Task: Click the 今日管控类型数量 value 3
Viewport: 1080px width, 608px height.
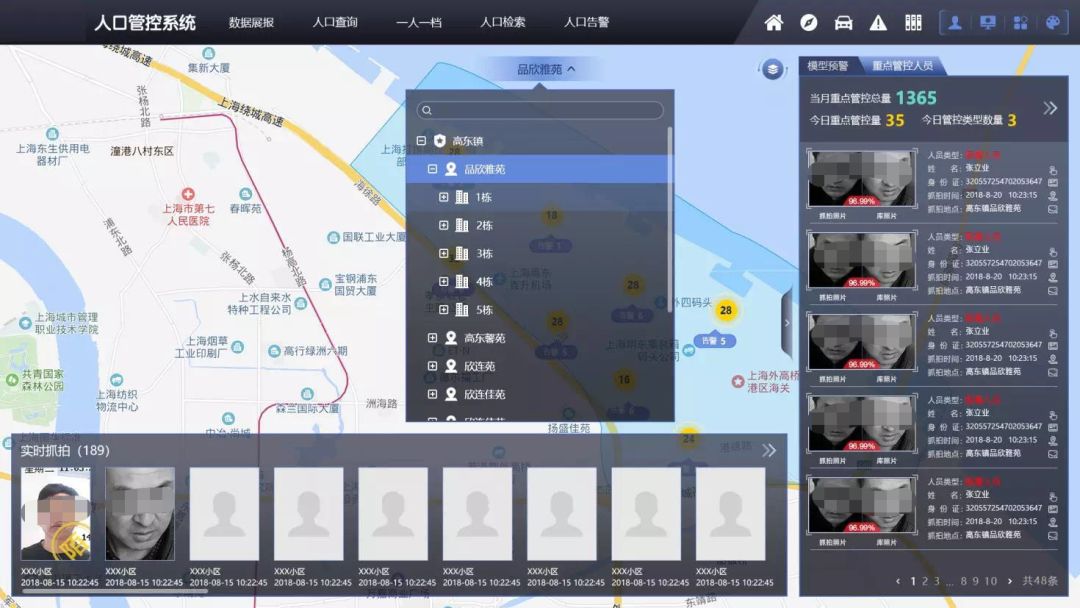Action: click(1012, 120)
